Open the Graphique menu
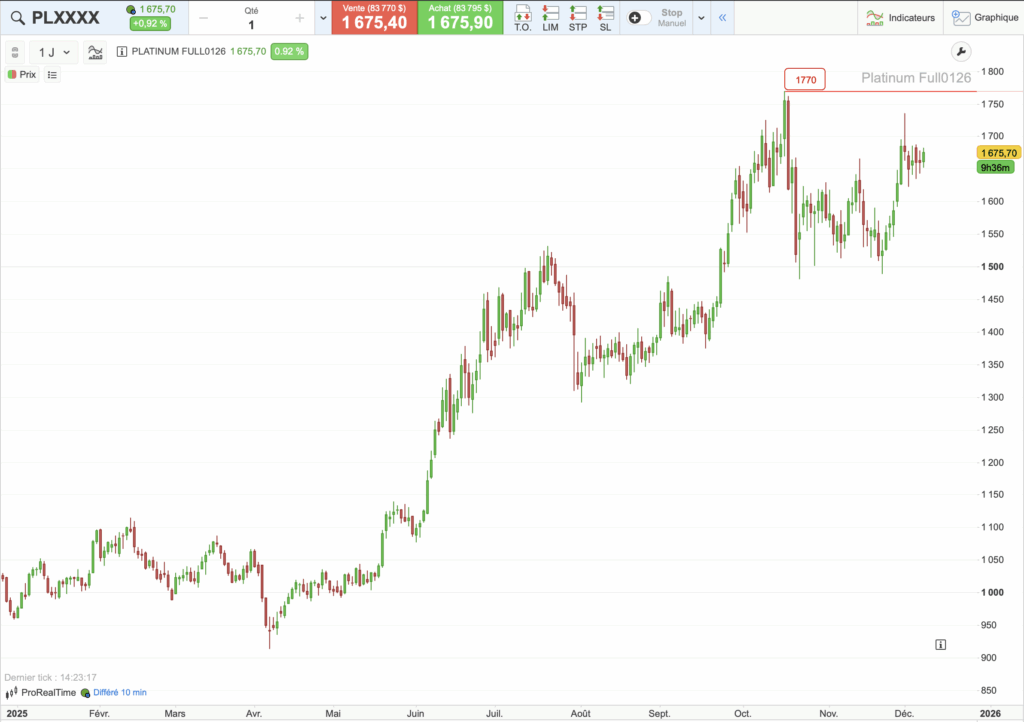 coord(984,18)
